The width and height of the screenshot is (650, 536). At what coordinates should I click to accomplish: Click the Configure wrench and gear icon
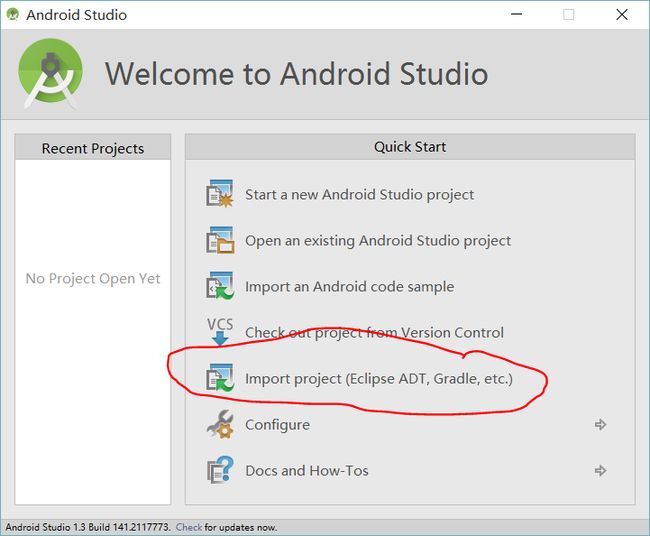tap(220, 424)
